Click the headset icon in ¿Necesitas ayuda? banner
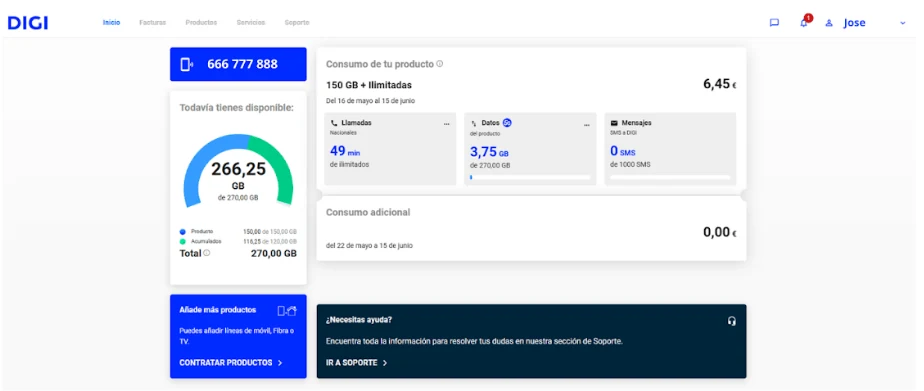The image size is (924, 391). click(732, 321)
